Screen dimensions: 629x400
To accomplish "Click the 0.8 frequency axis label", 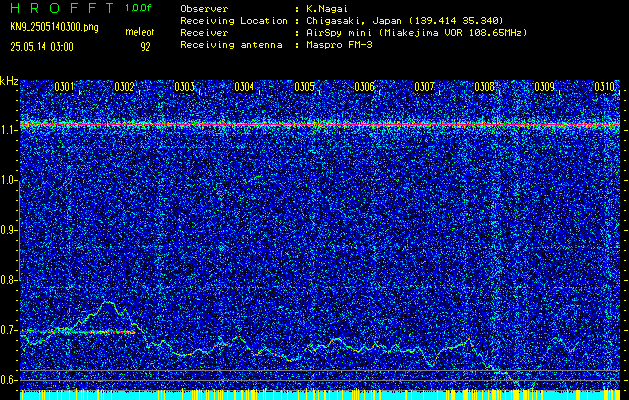I will (7, 280).
